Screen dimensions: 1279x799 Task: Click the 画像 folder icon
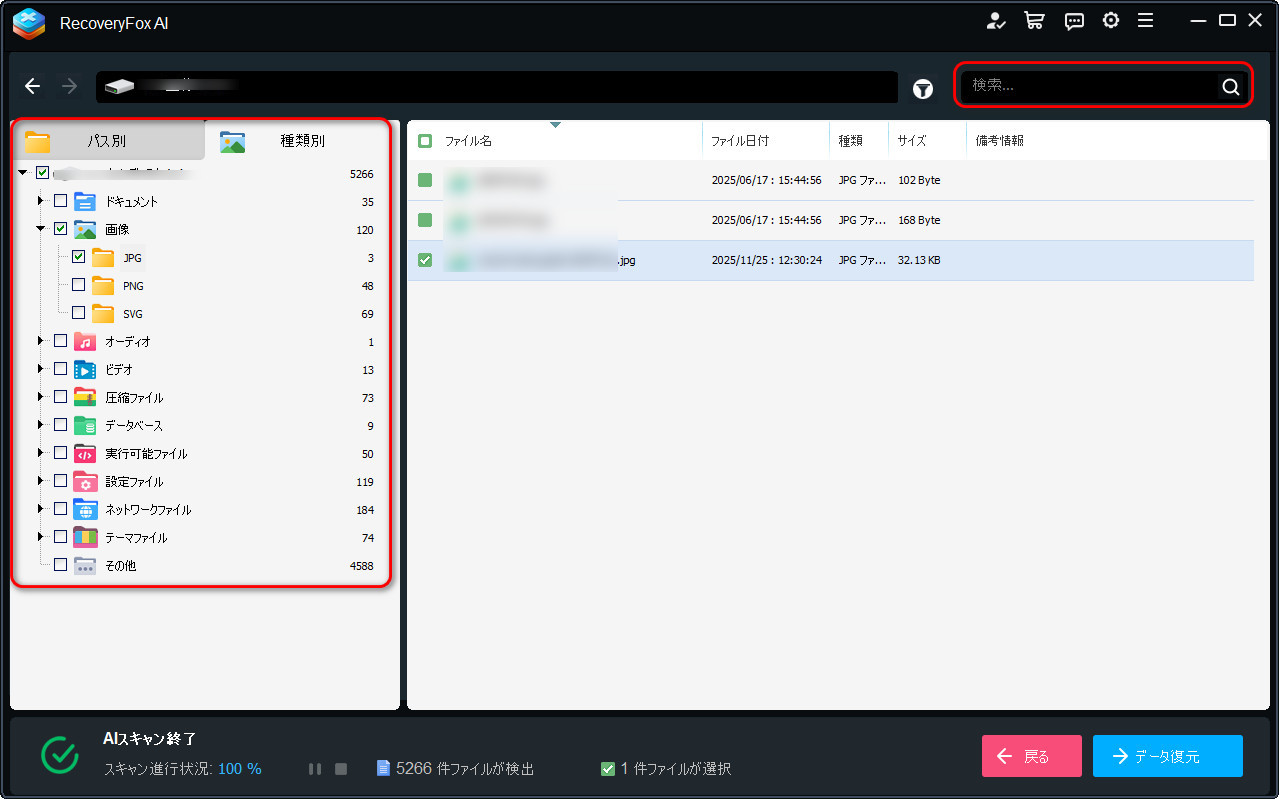85,229
